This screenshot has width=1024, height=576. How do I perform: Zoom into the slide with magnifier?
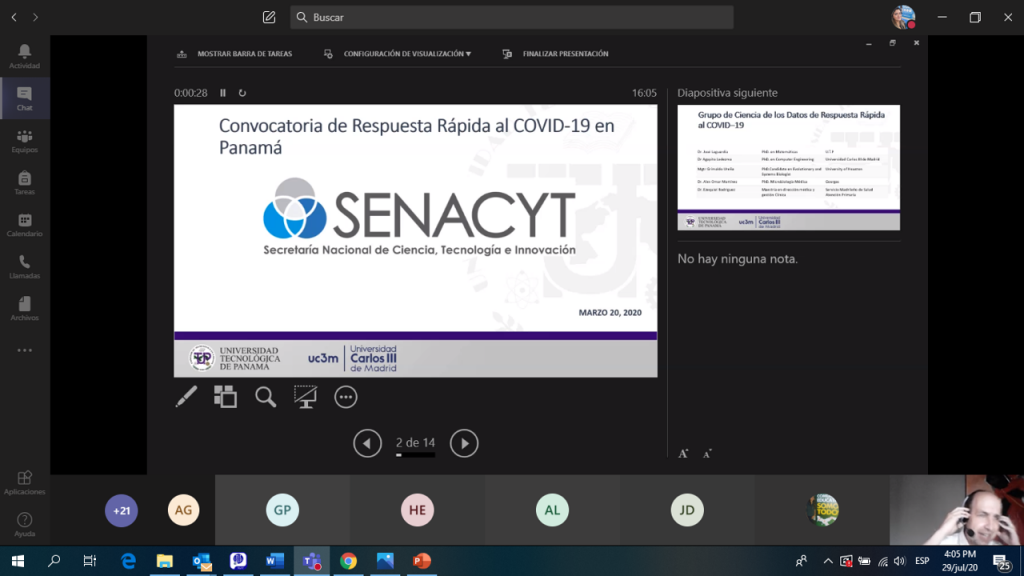coord(265,396)
